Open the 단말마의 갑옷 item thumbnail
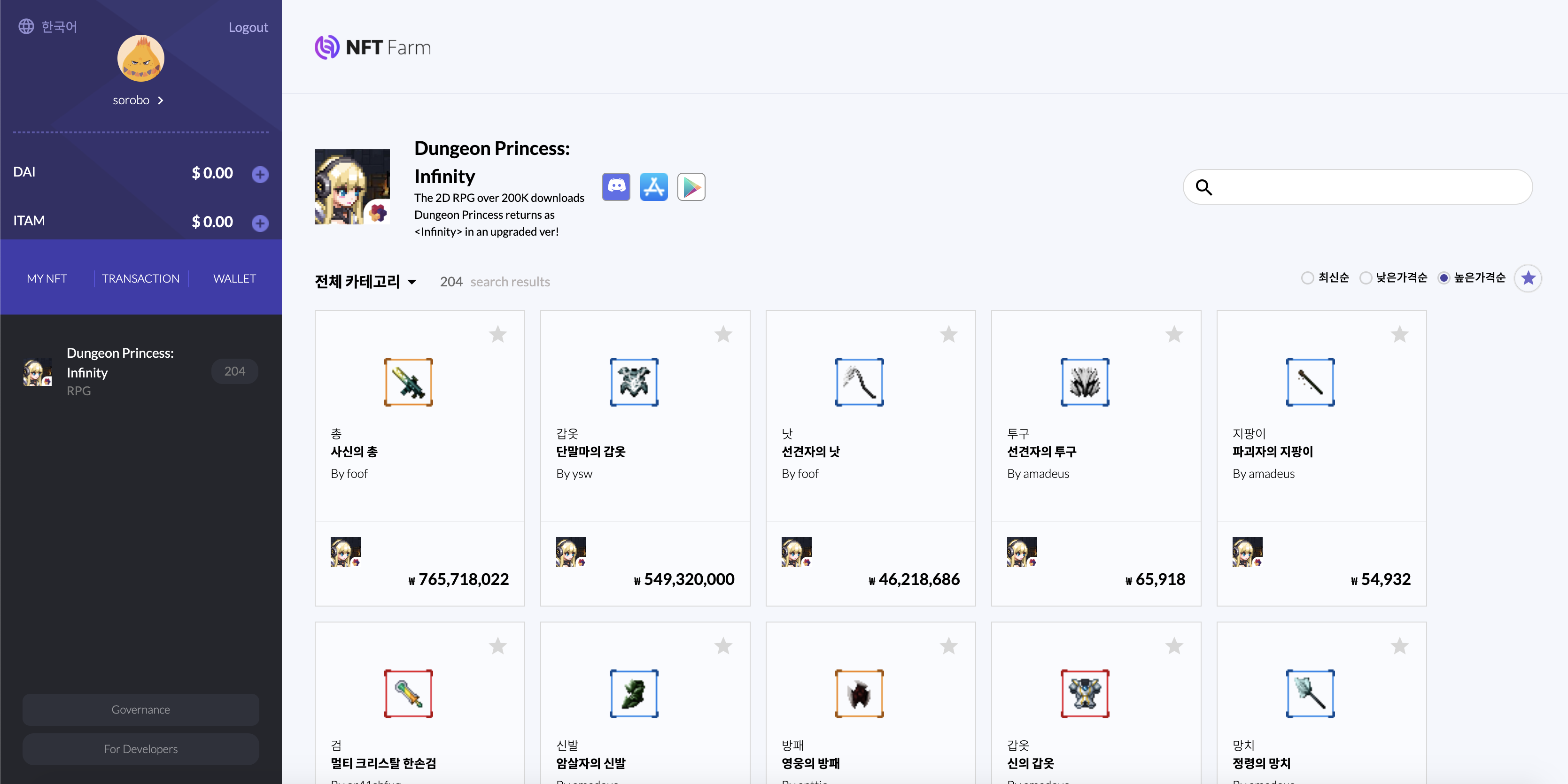 pos(634,382)
